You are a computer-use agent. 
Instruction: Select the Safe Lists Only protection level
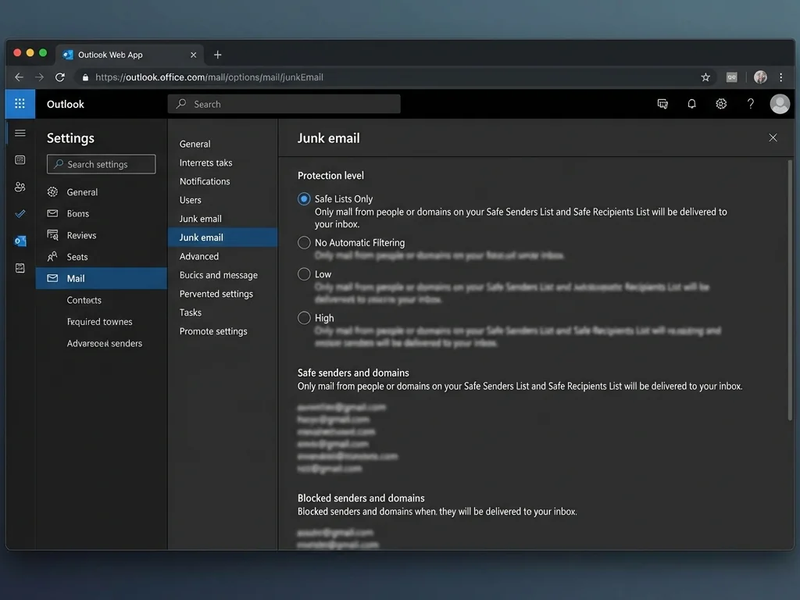tap(303, 199)
